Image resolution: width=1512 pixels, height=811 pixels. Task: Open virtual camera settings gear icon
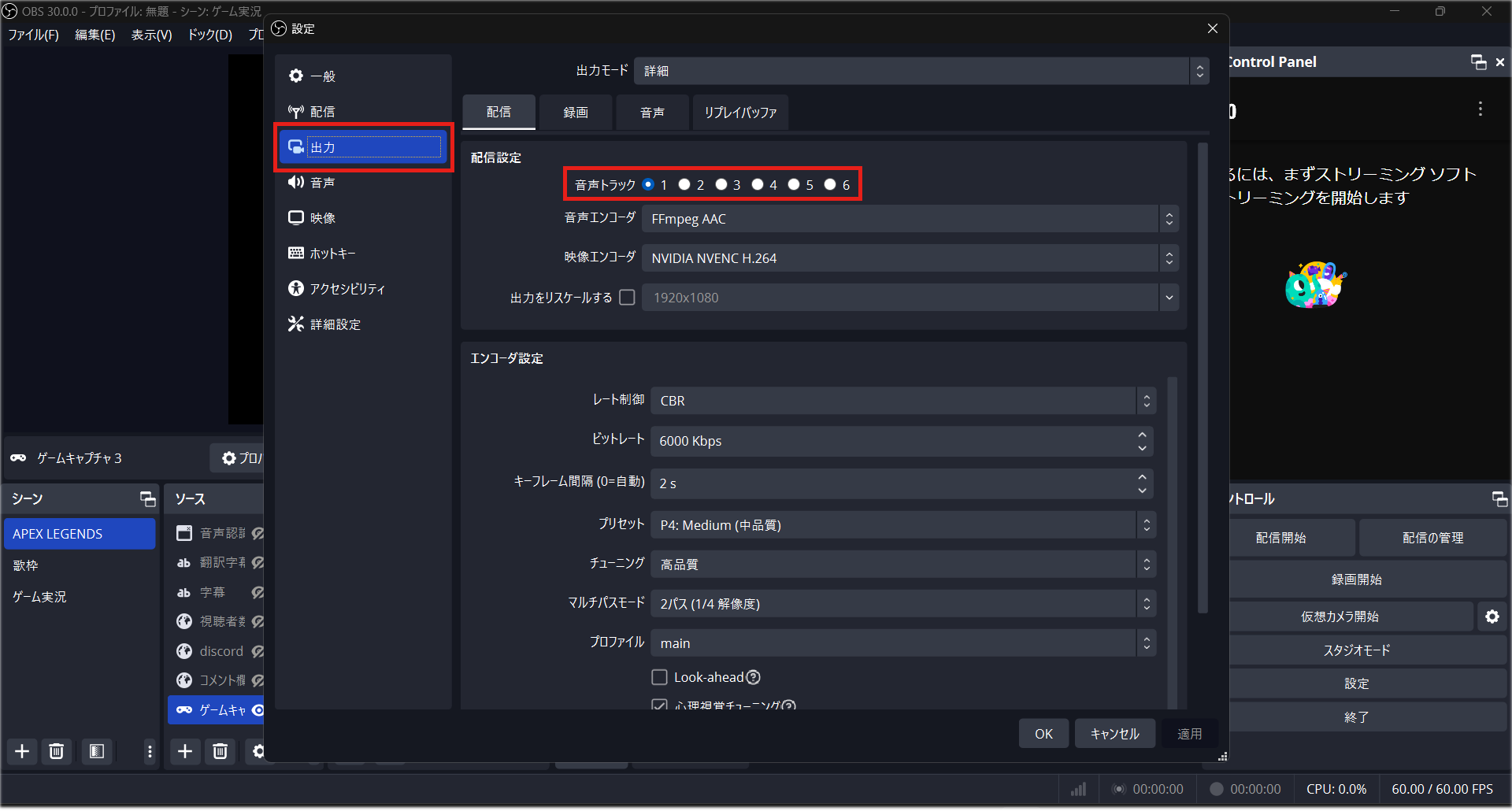[1492, 617]
